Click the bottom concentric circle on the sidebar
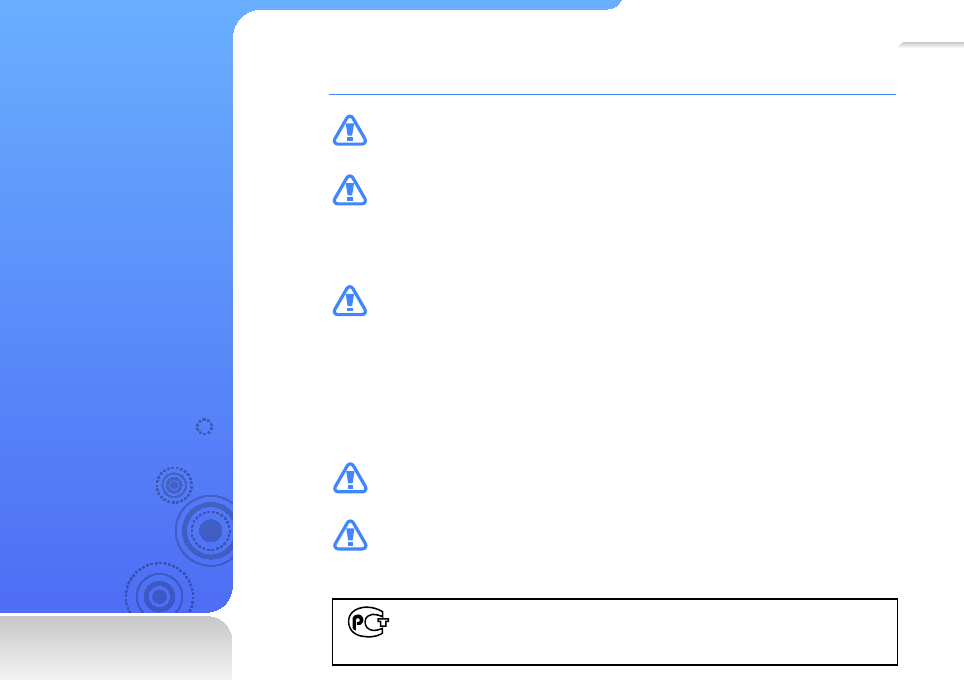This screenshot has height=680, width=964. [159, 589]
